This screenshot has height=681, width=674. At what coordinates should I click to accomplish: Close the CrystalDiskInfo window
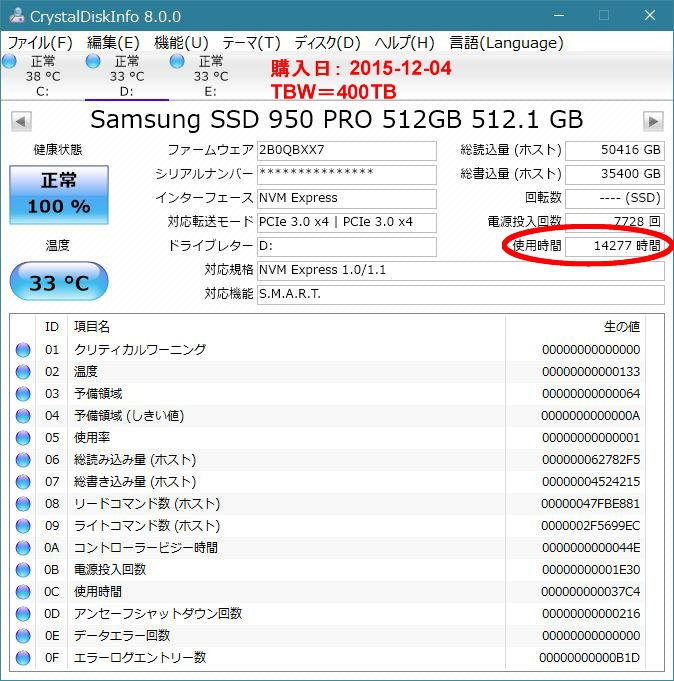[650, 16]
